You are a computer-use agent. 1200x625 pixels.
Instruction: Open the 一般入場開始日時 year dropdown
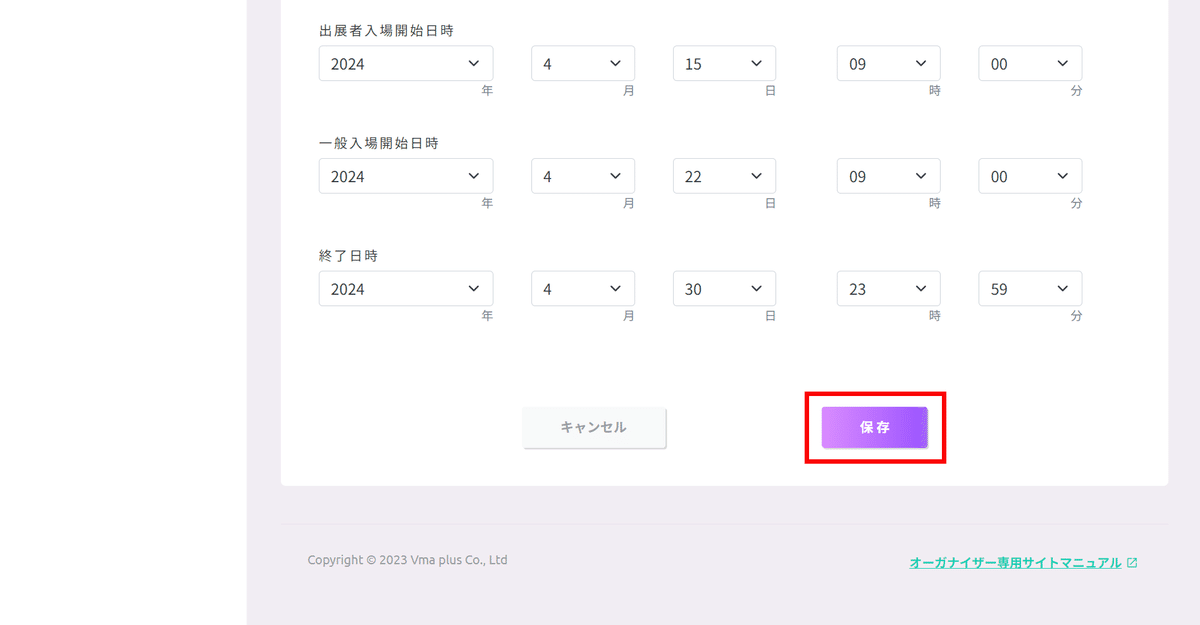pos(406,176)
